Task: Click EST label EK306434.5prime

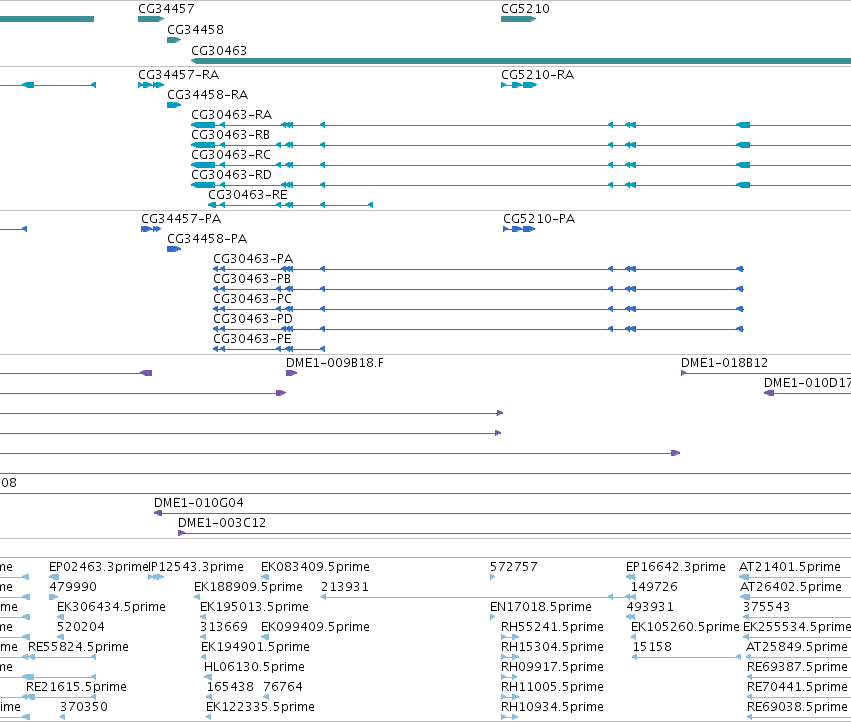Action: click(x=111, y=607)
